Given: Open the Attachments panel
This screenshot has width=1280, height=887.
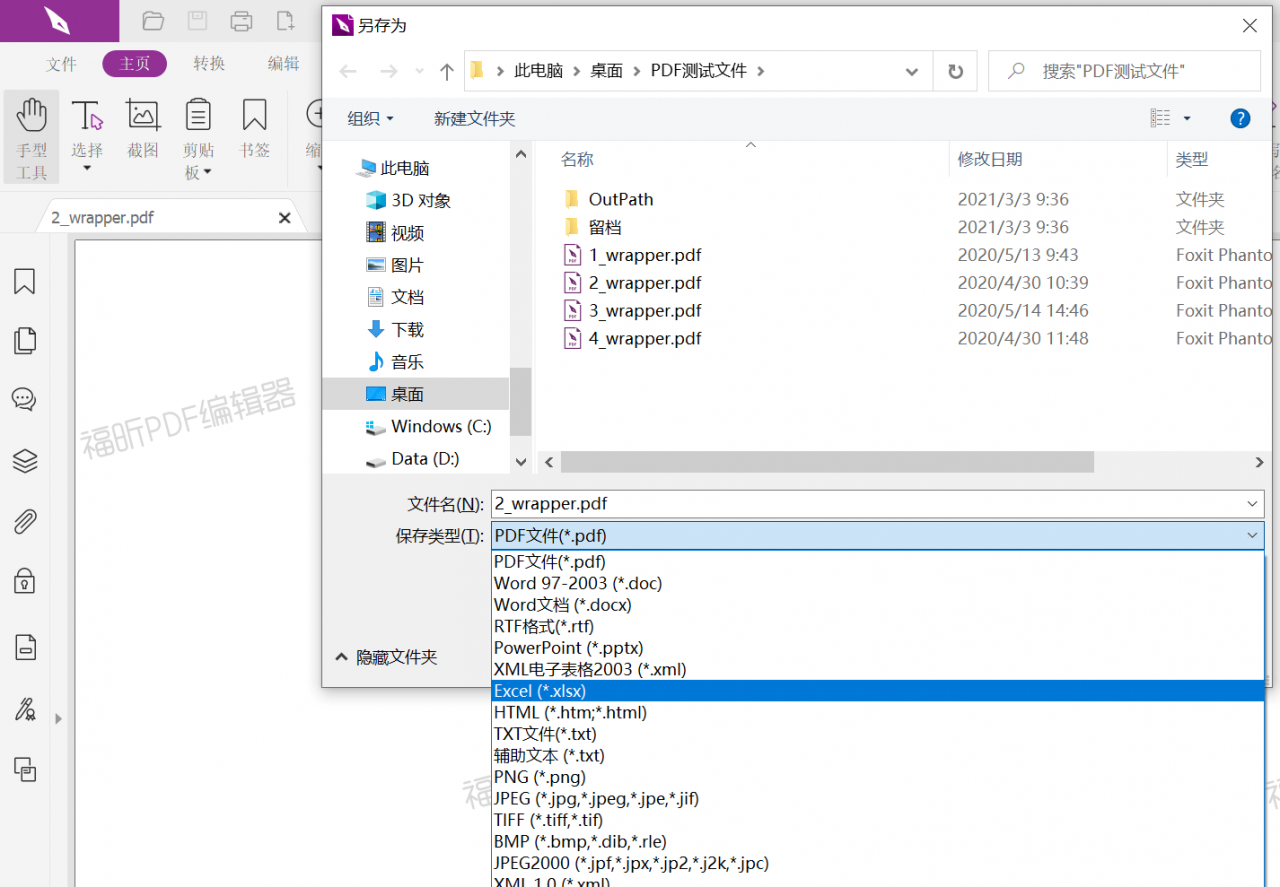Looking at the screenshot, I should (23, 521).
